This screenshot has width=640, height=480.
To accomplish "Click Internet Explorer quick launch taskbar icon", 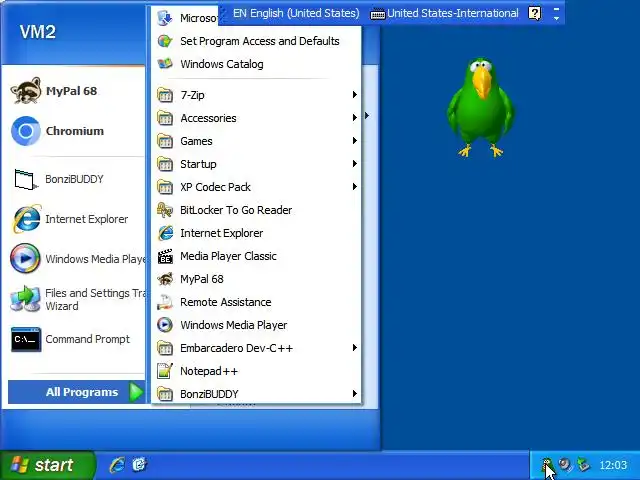I will [x=117, y=465].
